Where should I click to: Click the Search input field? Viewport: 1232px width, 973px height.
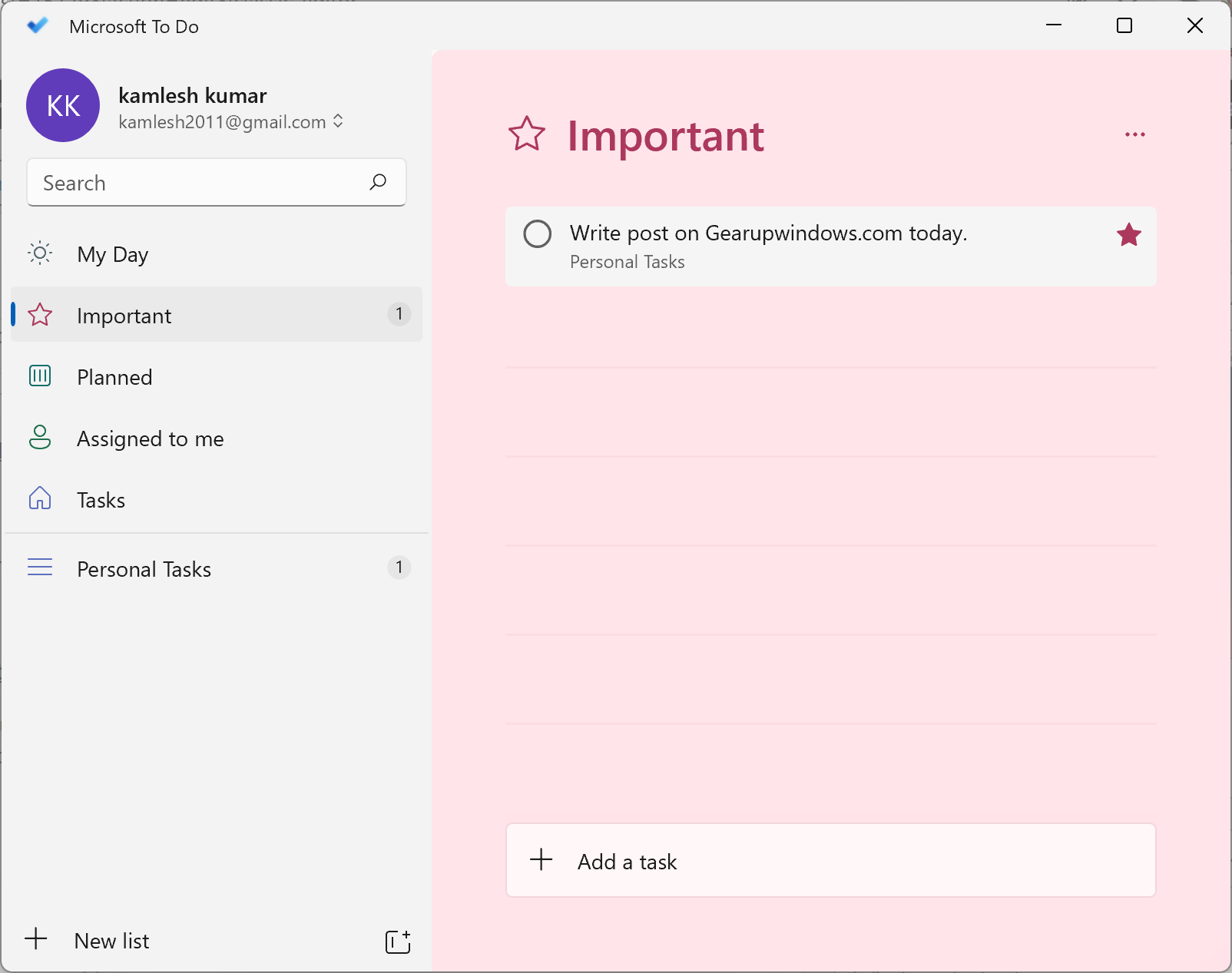217,182
